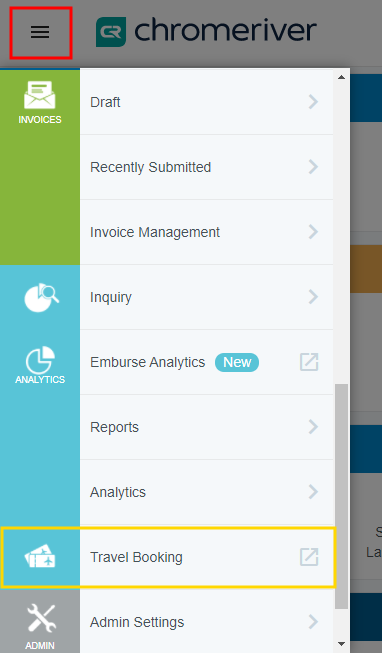The image size is (382, 653).
Task: Open the Admin wrench tools icon
Action: [x=41, y=618]
